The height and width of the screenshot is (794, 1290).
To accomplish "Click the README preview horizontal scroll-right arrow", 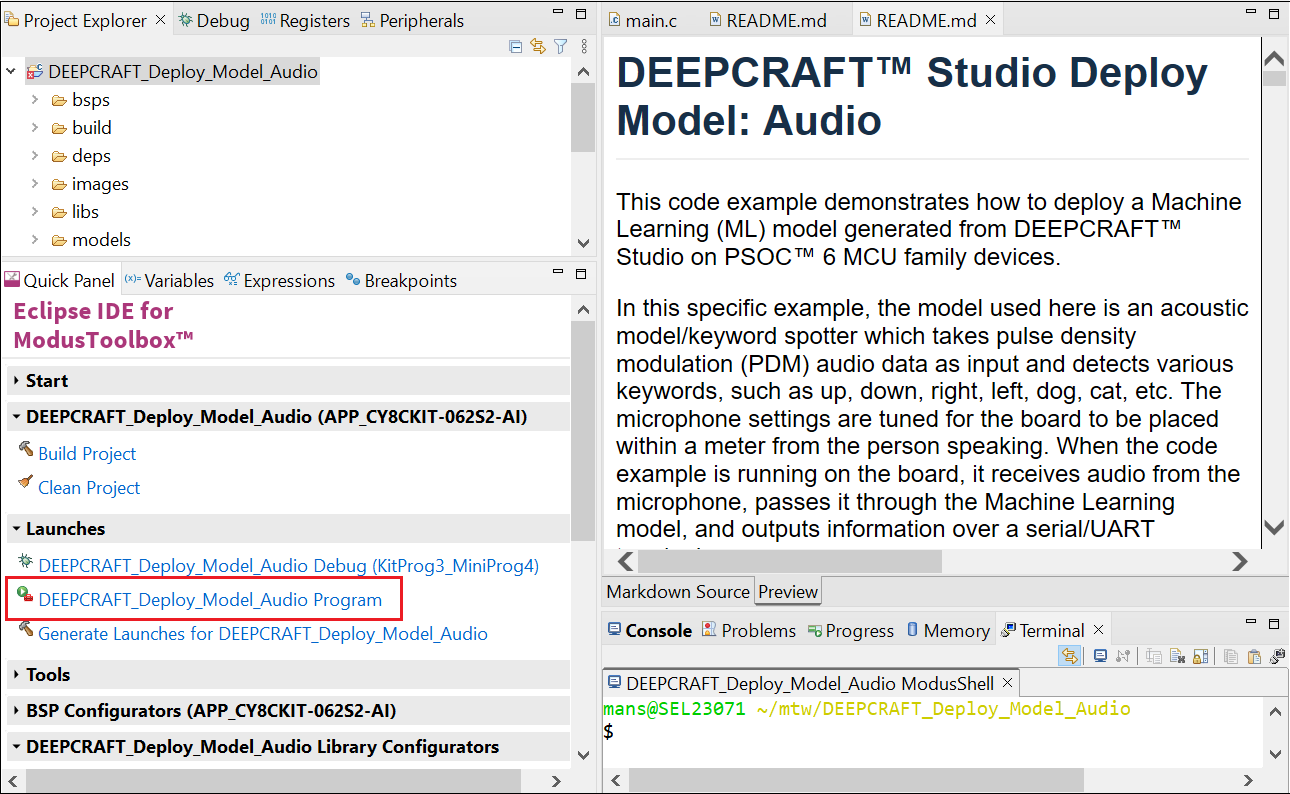I will pyautogui.click(x=1240, y=562).
